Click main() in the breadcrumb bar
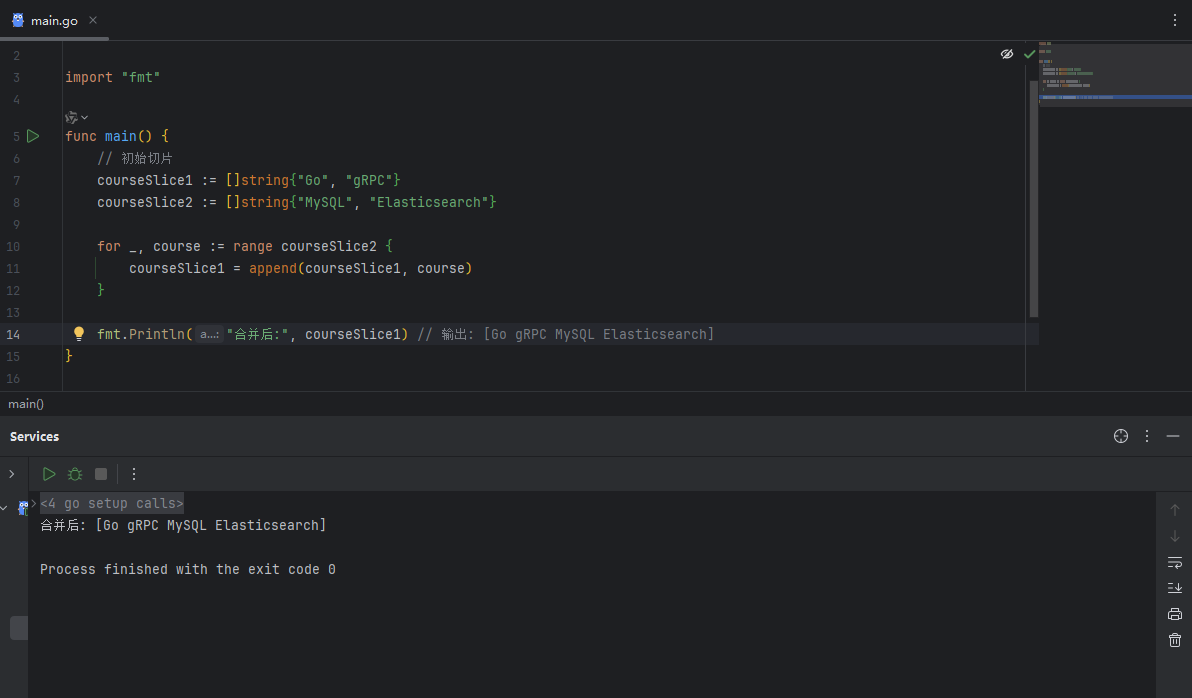Image resolution: width=1192 pixels, height=698 pixels. [x=26, y=404]
